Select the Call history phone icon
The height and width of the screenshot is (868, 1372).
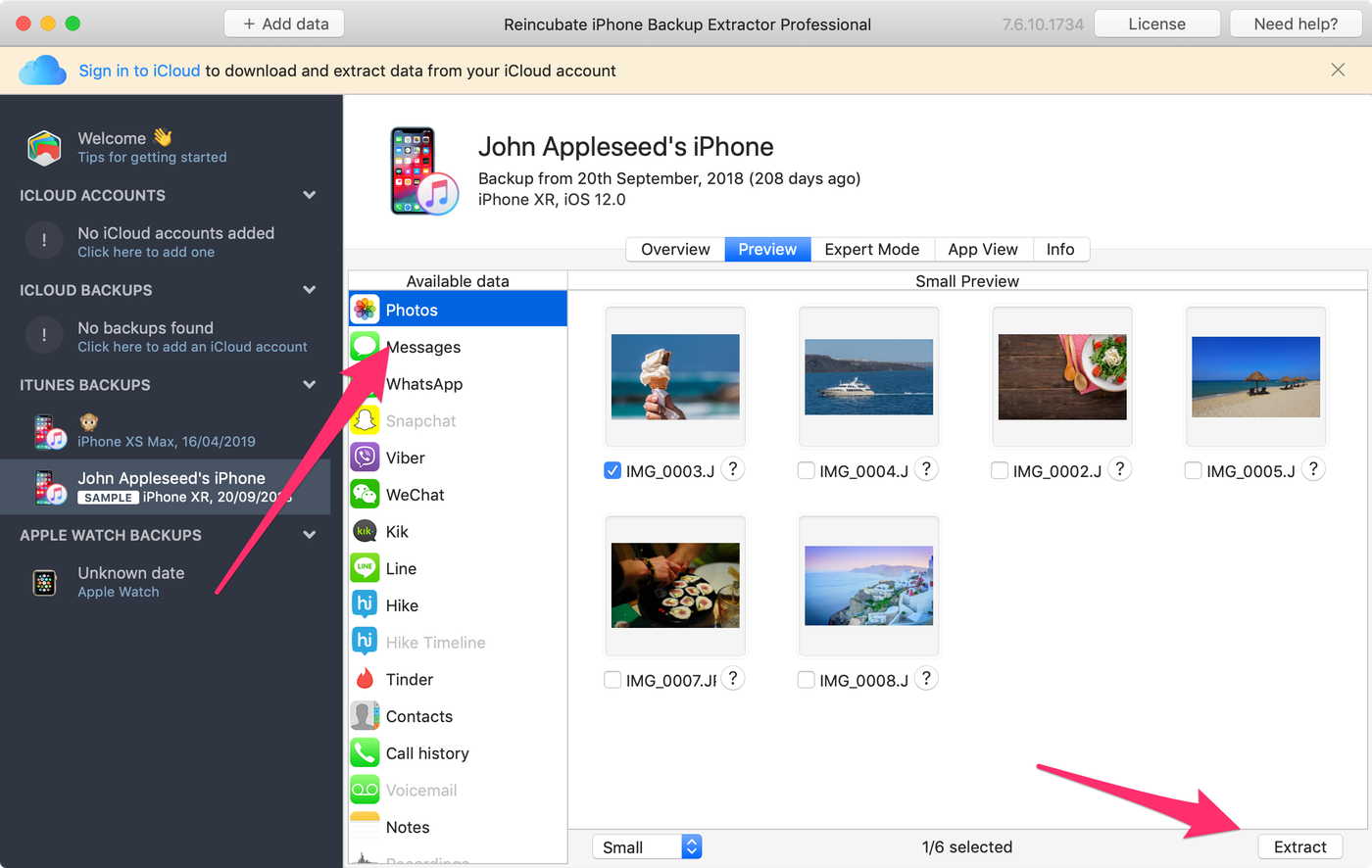pos(366,752)
